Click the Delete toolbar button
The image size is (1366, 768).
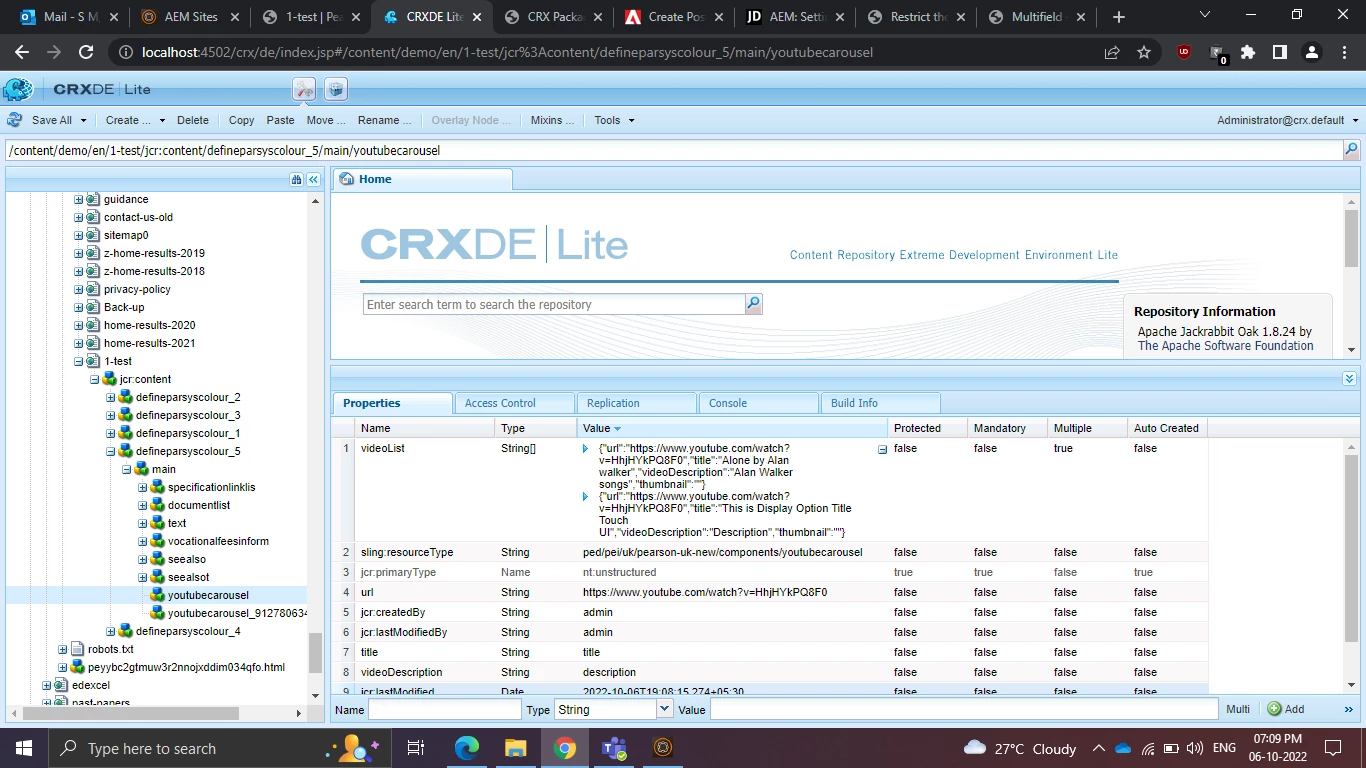(x=193, y=120)
